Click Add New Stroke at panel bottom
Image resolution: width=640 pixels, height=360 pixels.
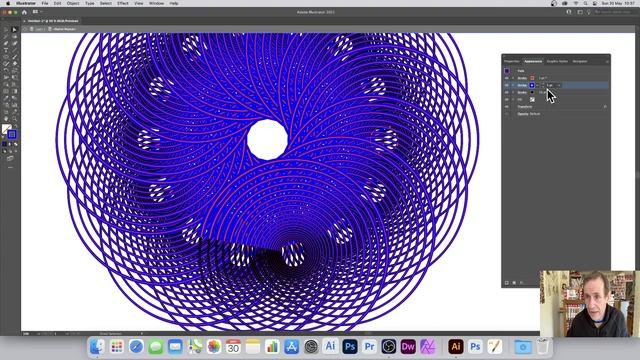[507, 282]
